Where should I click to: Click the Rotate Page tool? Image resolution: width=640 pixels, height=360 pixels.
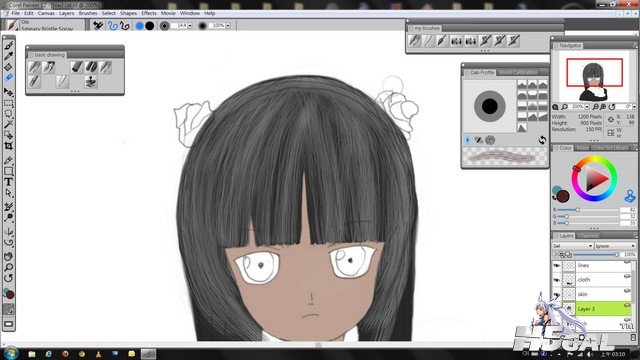[9, 278]
